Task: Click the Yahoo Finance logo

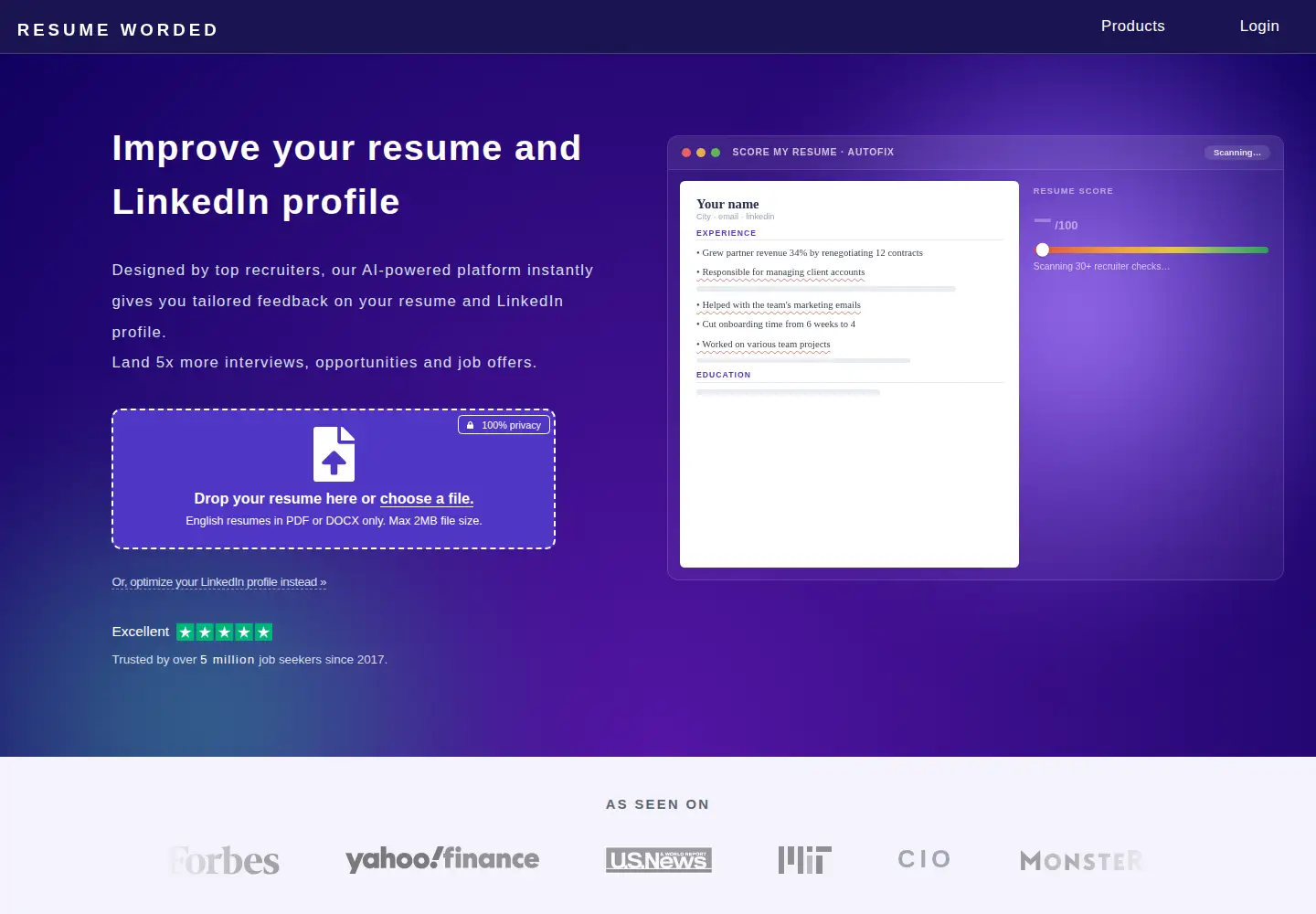Action: coord(442,858)
